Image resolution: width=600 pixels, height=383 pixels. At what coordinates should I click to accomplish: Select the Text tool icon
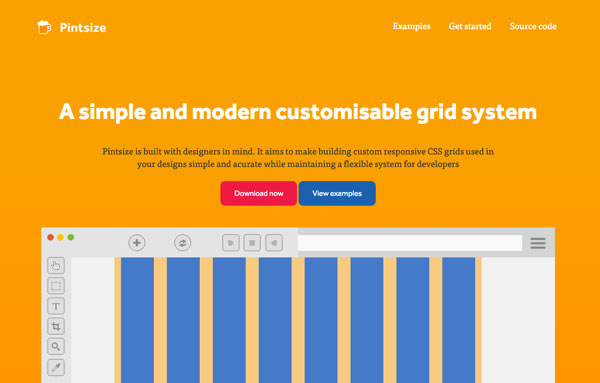(x=56, y=306)
